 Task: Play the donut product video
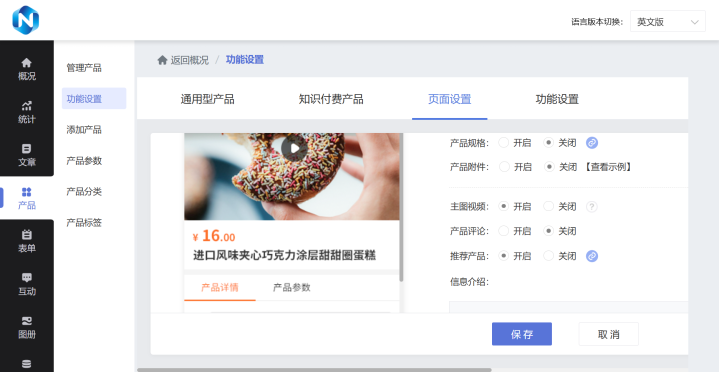point(294,148)
